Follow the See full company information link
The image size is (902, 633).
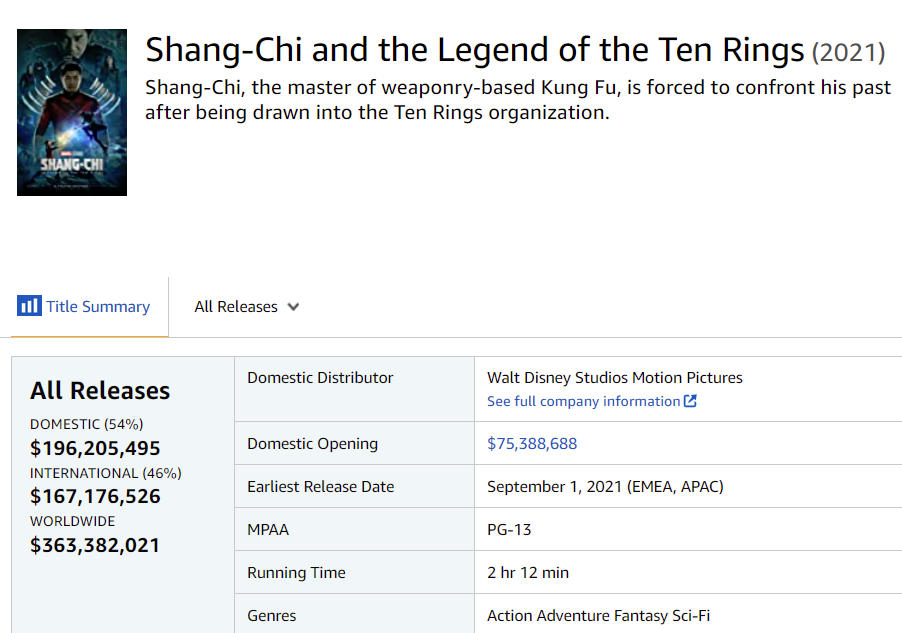point(583,401)
